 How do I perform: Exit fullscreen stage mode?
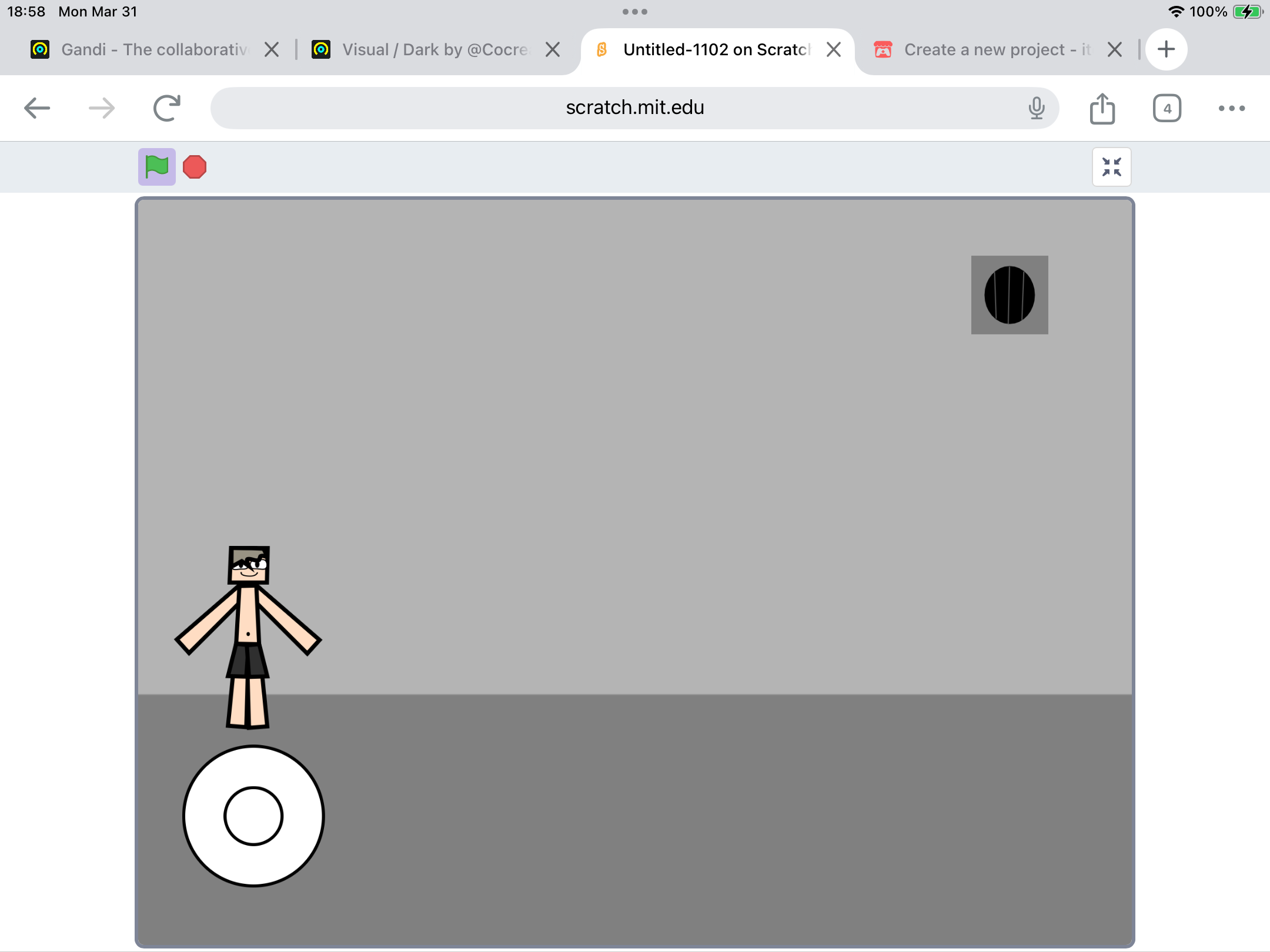tap(1111, 167)
